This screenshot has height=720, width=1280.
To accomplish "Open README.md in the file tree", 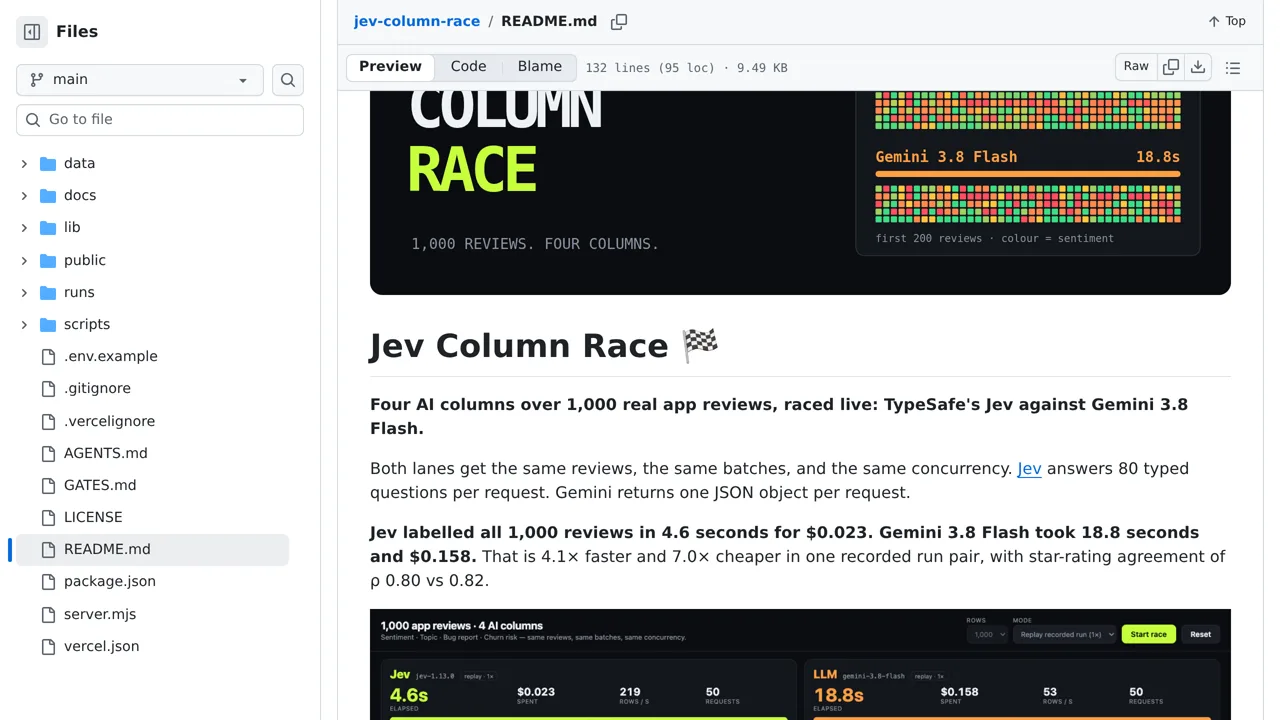I will point(150,549).
